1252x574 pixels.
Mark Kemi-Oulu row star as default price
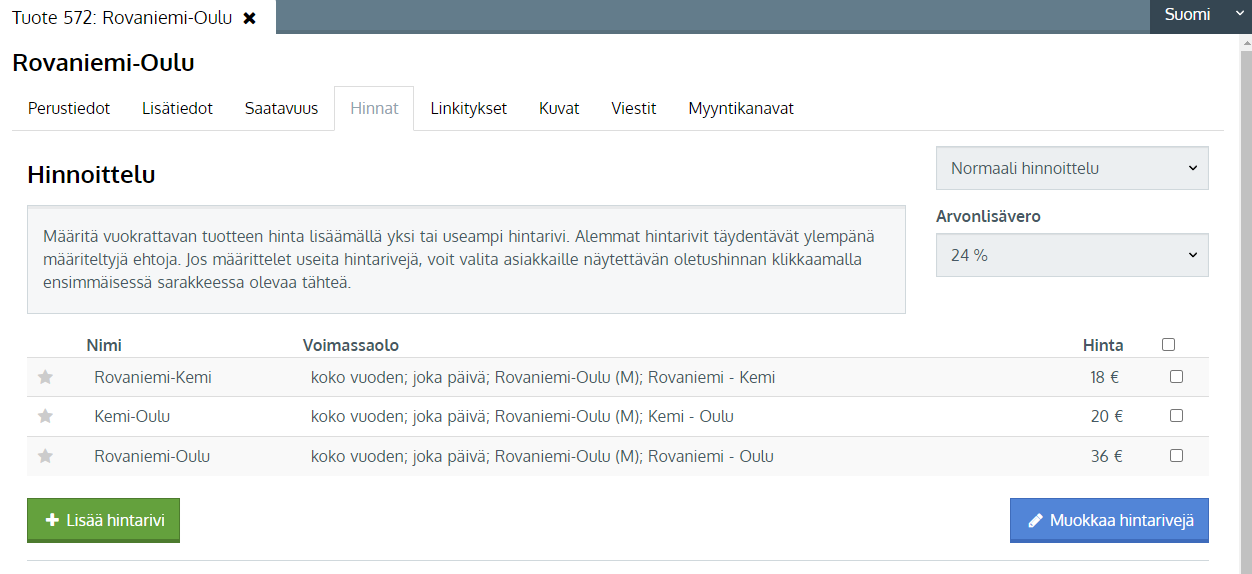tap(45, 417)
